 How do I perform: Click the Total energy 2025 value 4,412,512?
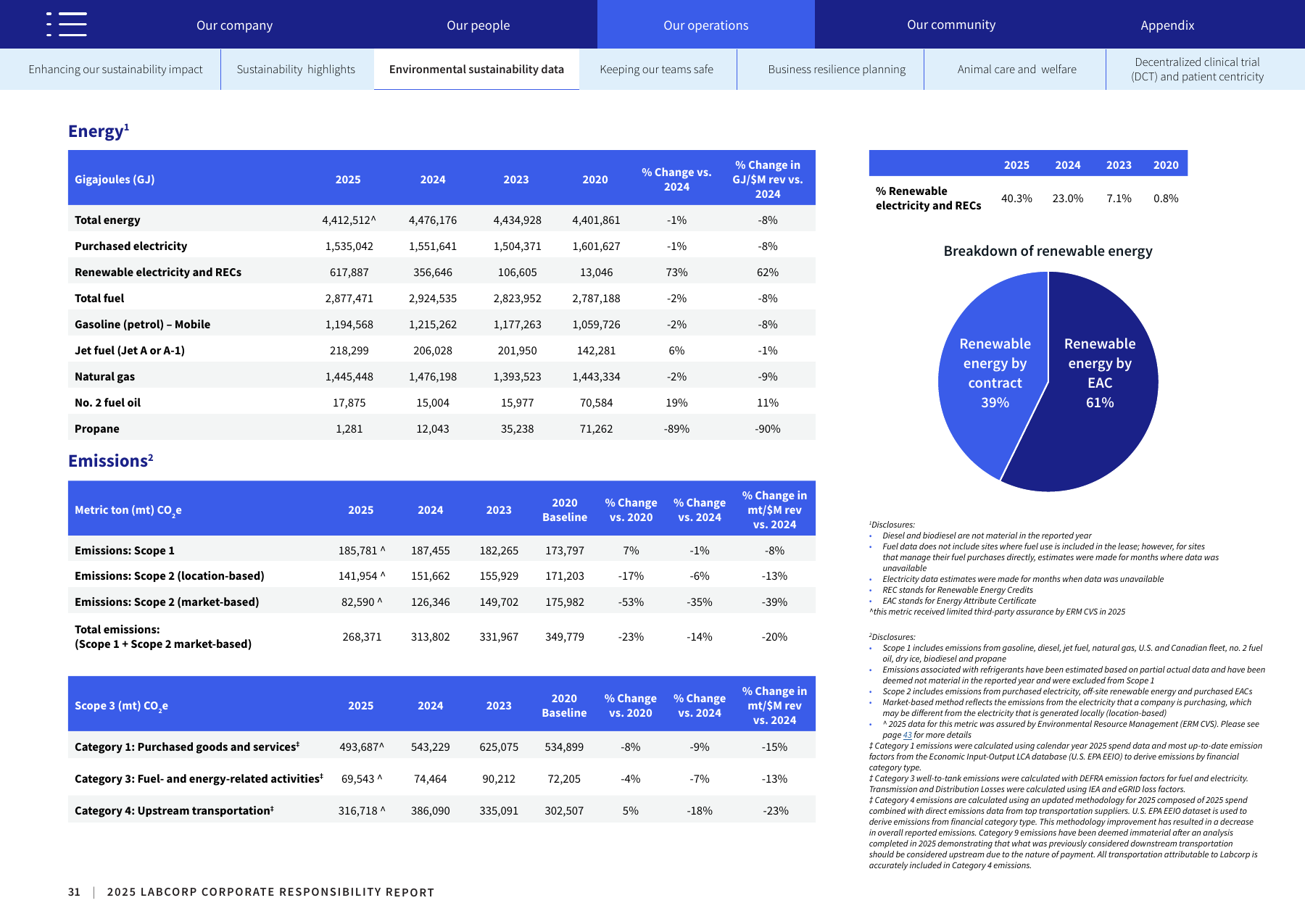349,220
